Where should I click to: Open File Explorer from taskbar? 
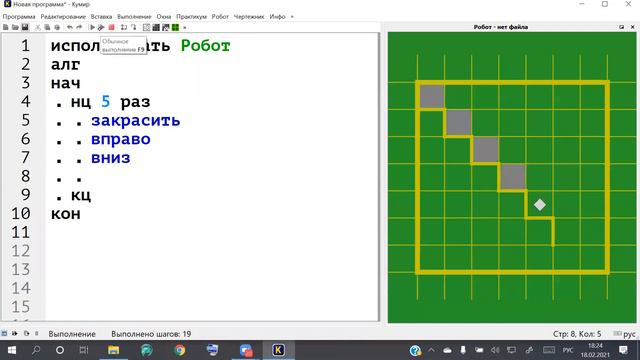[x=113, y=350]
